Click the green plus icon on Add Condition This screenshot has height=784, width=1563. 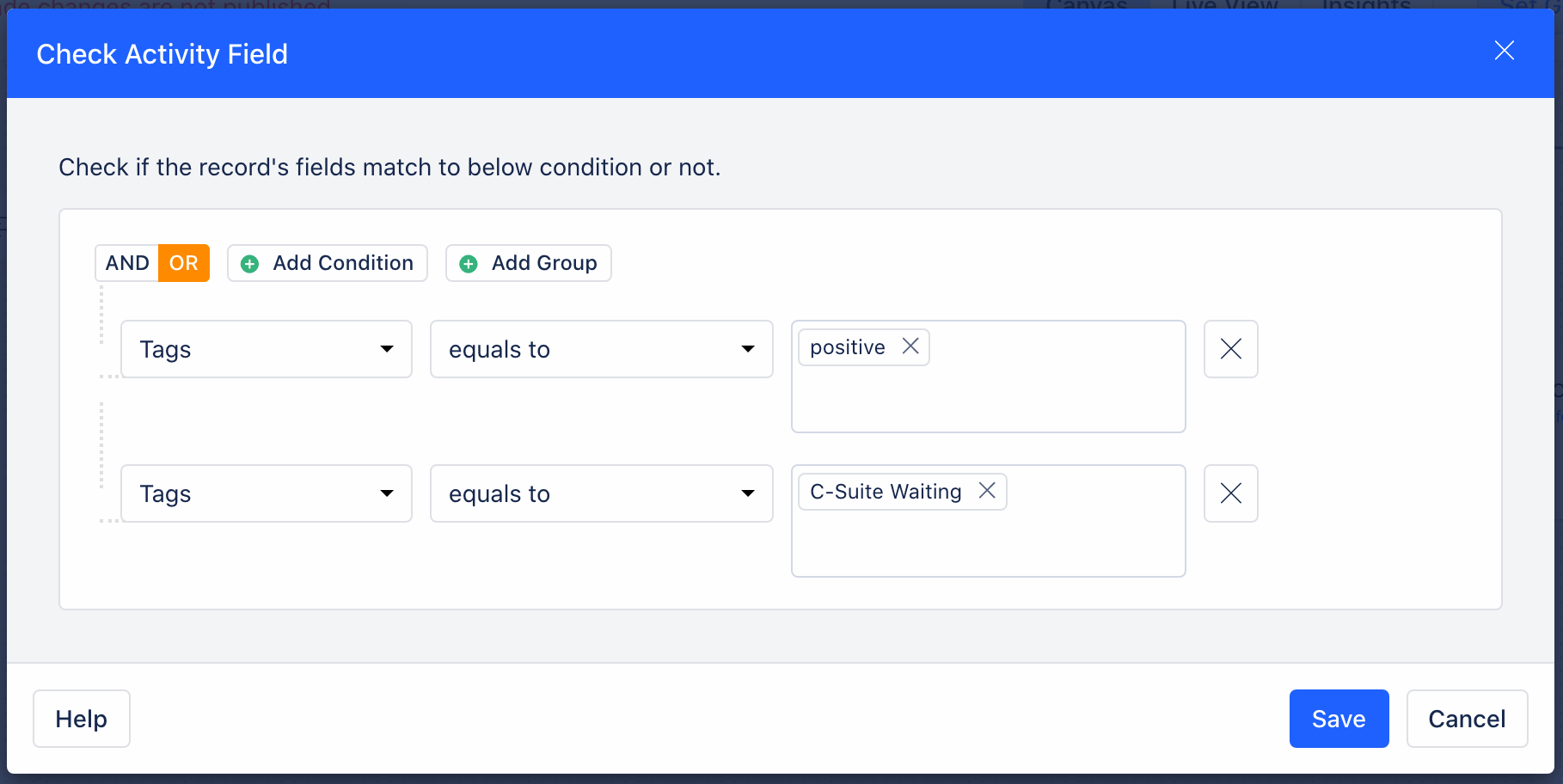(250, 264)
